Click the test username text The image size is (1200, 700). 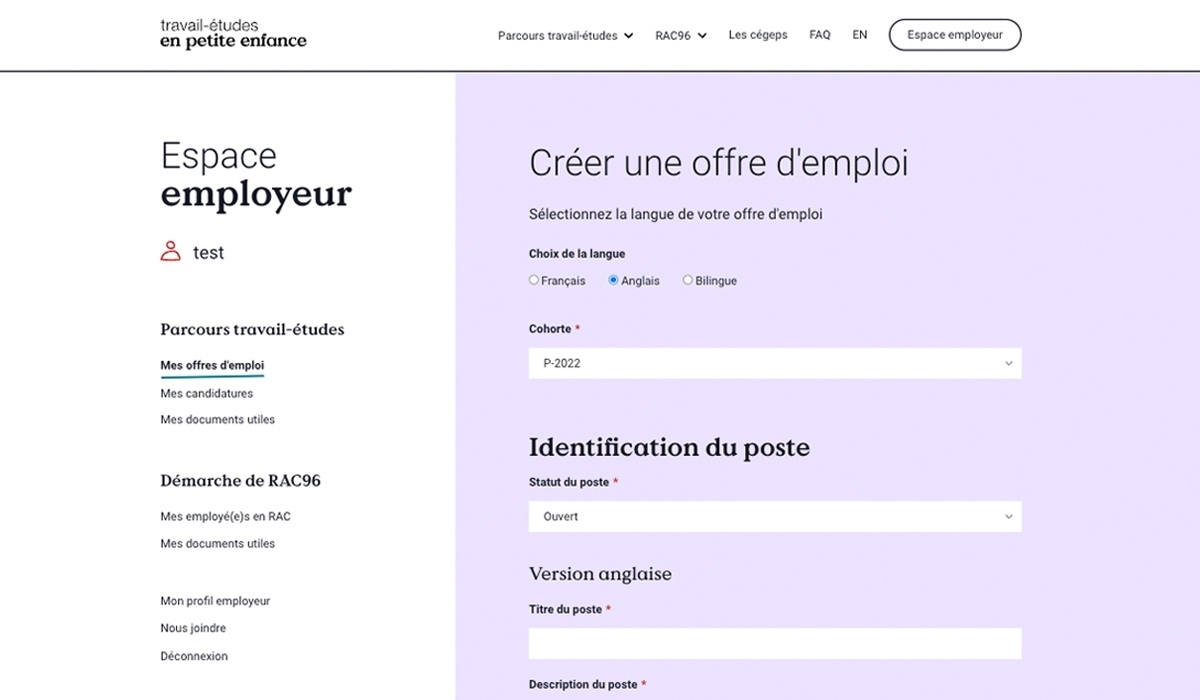pyautogui.click(x=209, y=253)
